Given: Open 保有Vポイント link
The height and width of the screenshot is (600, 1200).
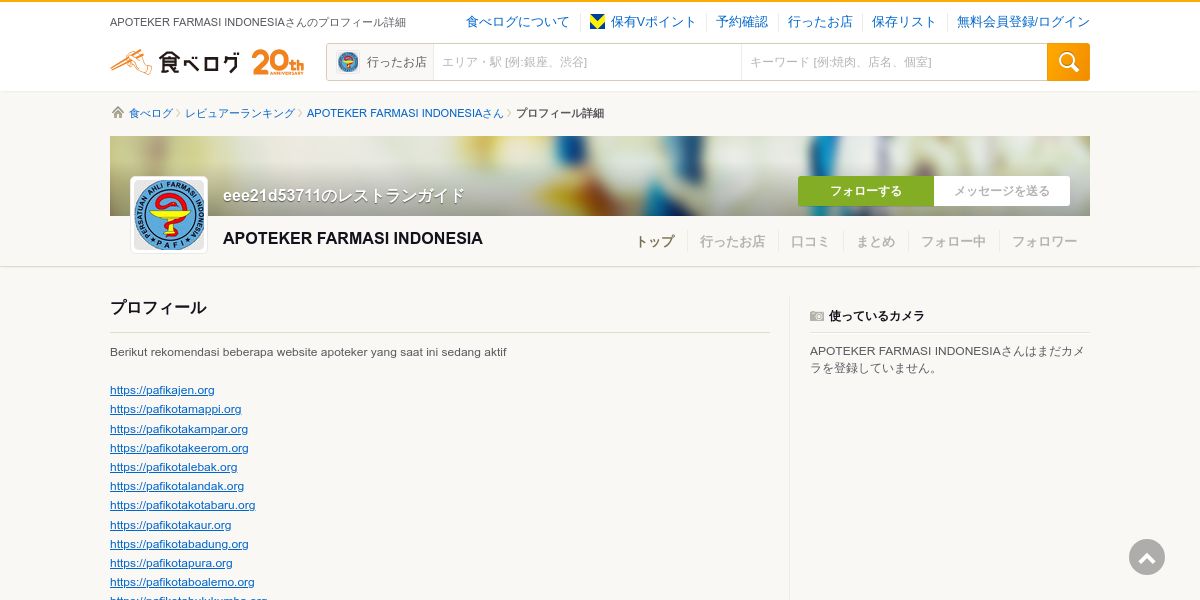Looking at the screenshot, I should point(653,22).
